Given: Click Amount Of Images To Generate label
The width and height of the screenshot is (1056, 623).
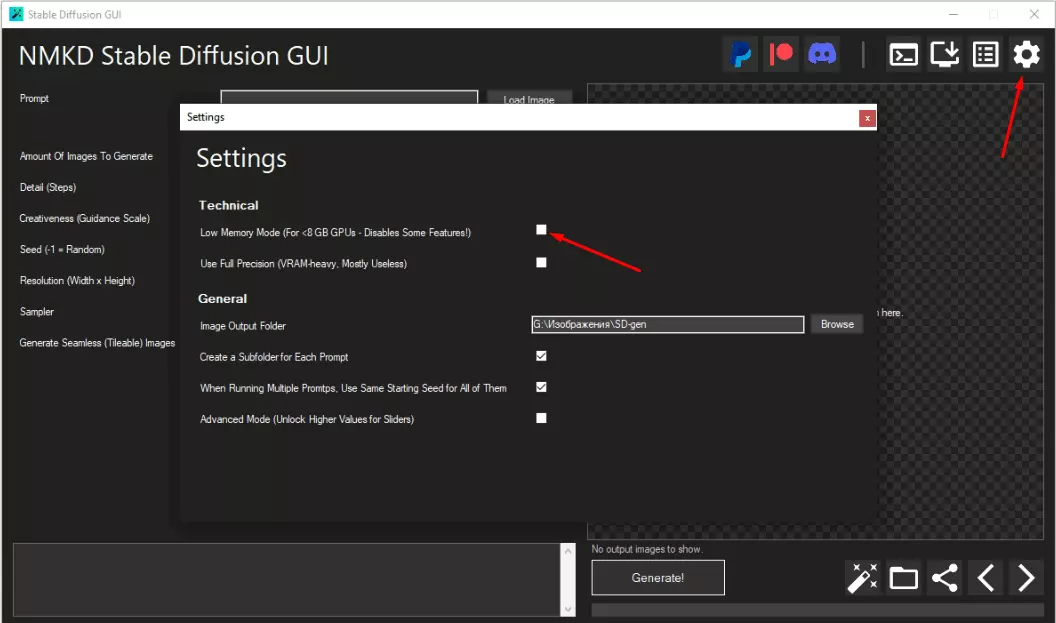Looking at the screenshot, I should coord(86,156).
